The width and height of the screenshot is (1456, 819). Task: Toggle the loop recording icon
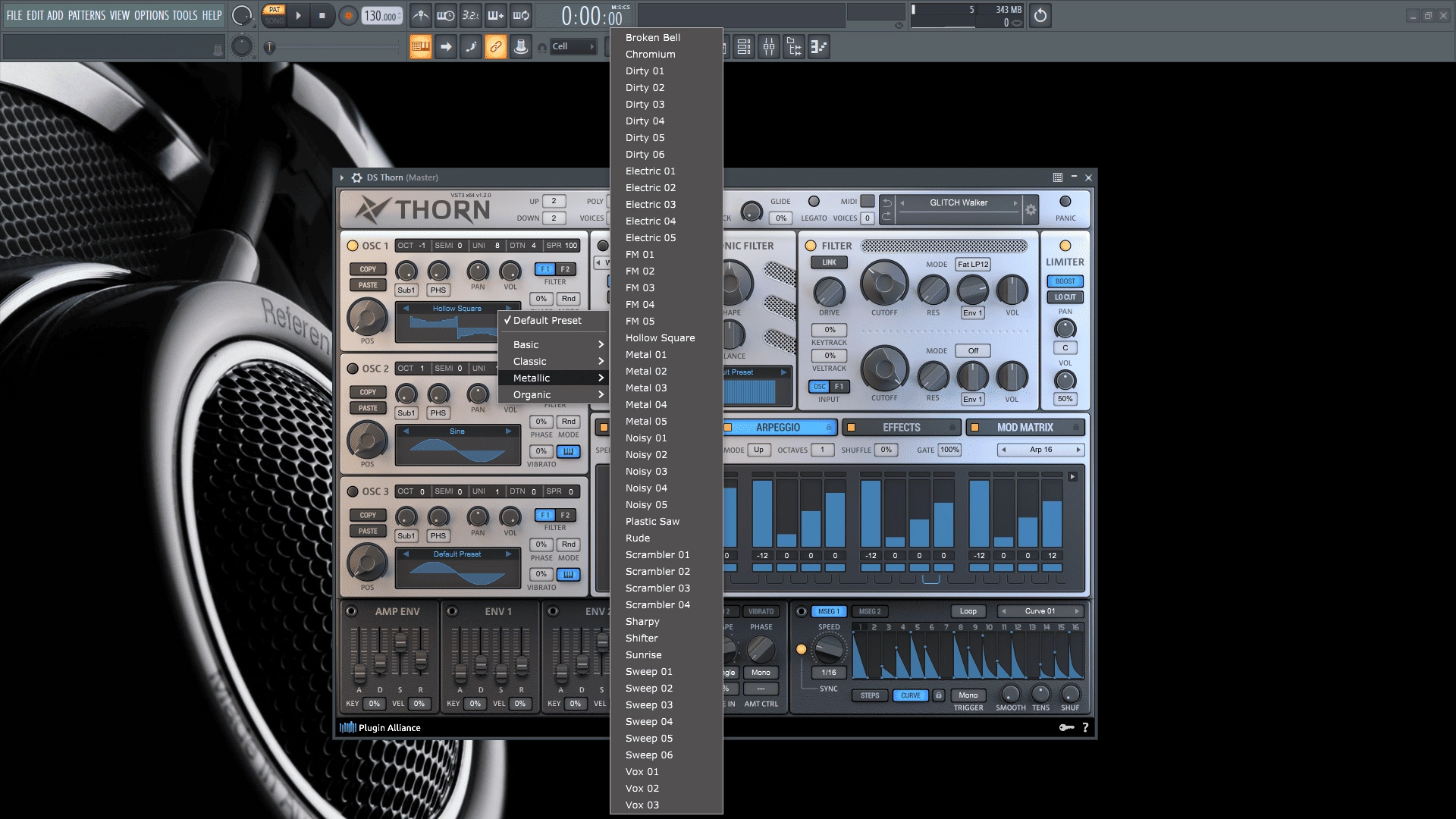(521, 15)
